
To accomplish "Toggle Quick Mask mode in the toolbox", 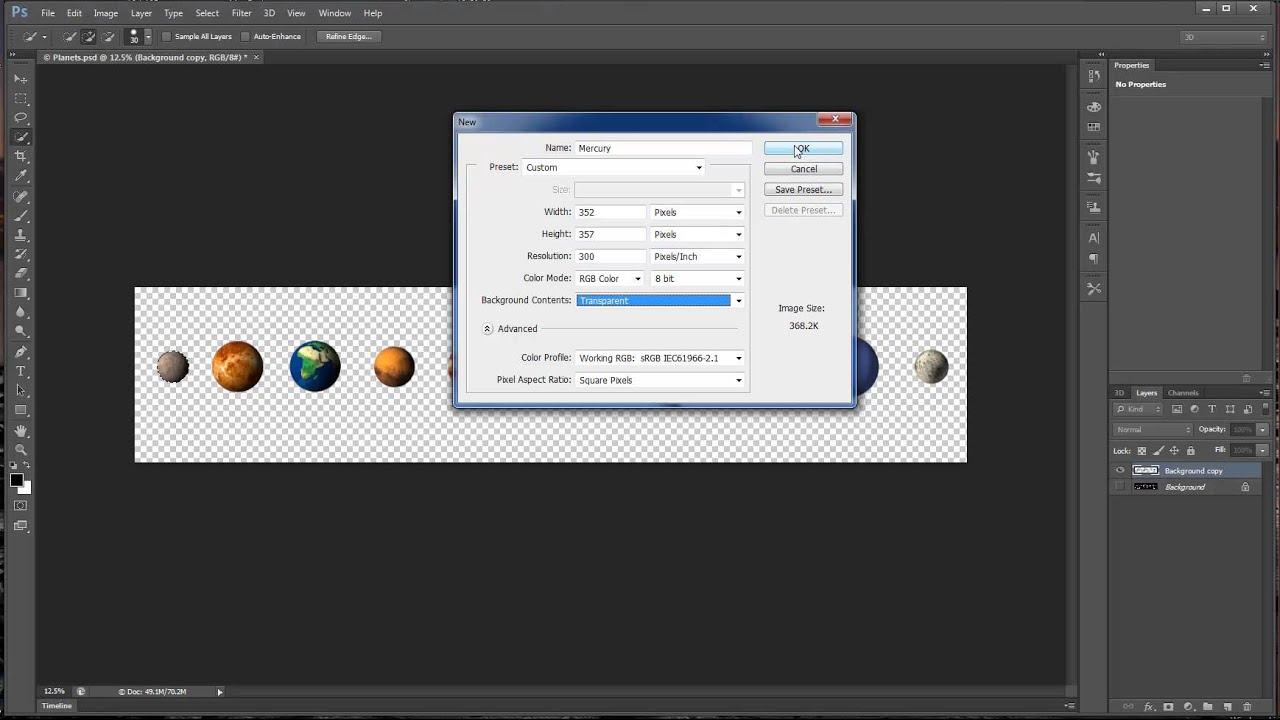I will click(21, 505).
